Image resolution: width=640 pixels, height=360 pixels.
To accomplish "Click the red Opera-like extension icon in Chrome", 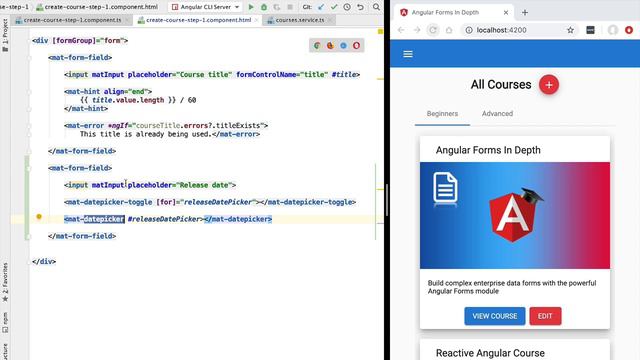I will pos(629,30).
